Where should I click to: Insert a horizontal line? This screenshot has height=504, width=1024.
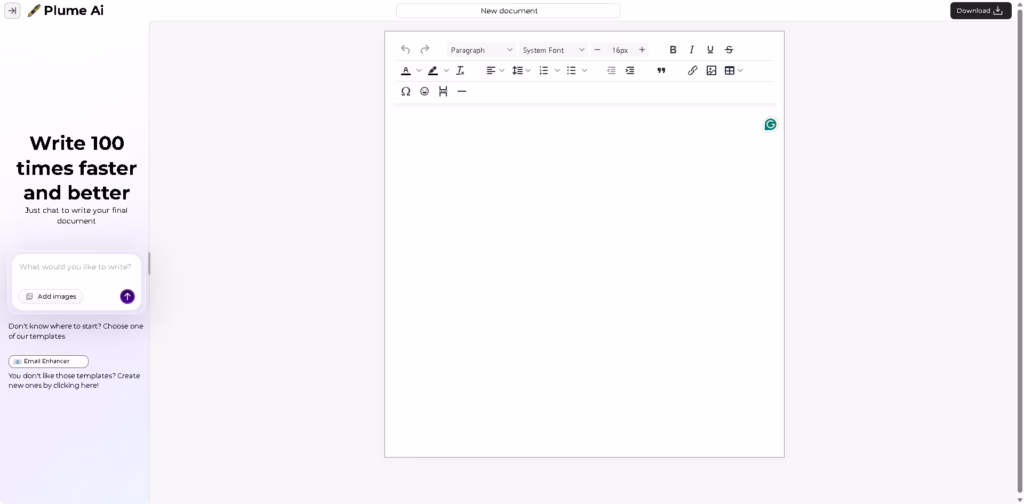click(462, 92)
